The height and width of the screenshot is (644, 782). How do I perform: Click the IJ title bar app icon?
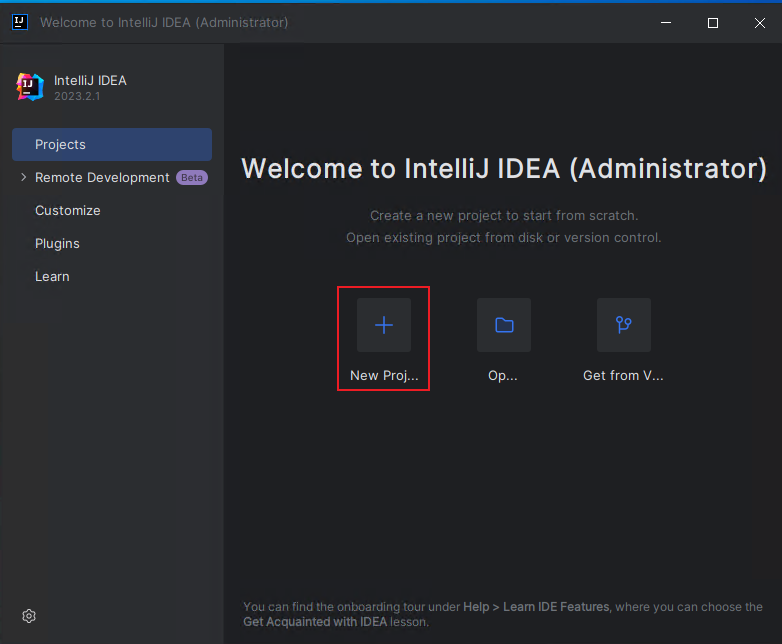tap(19, 22)
